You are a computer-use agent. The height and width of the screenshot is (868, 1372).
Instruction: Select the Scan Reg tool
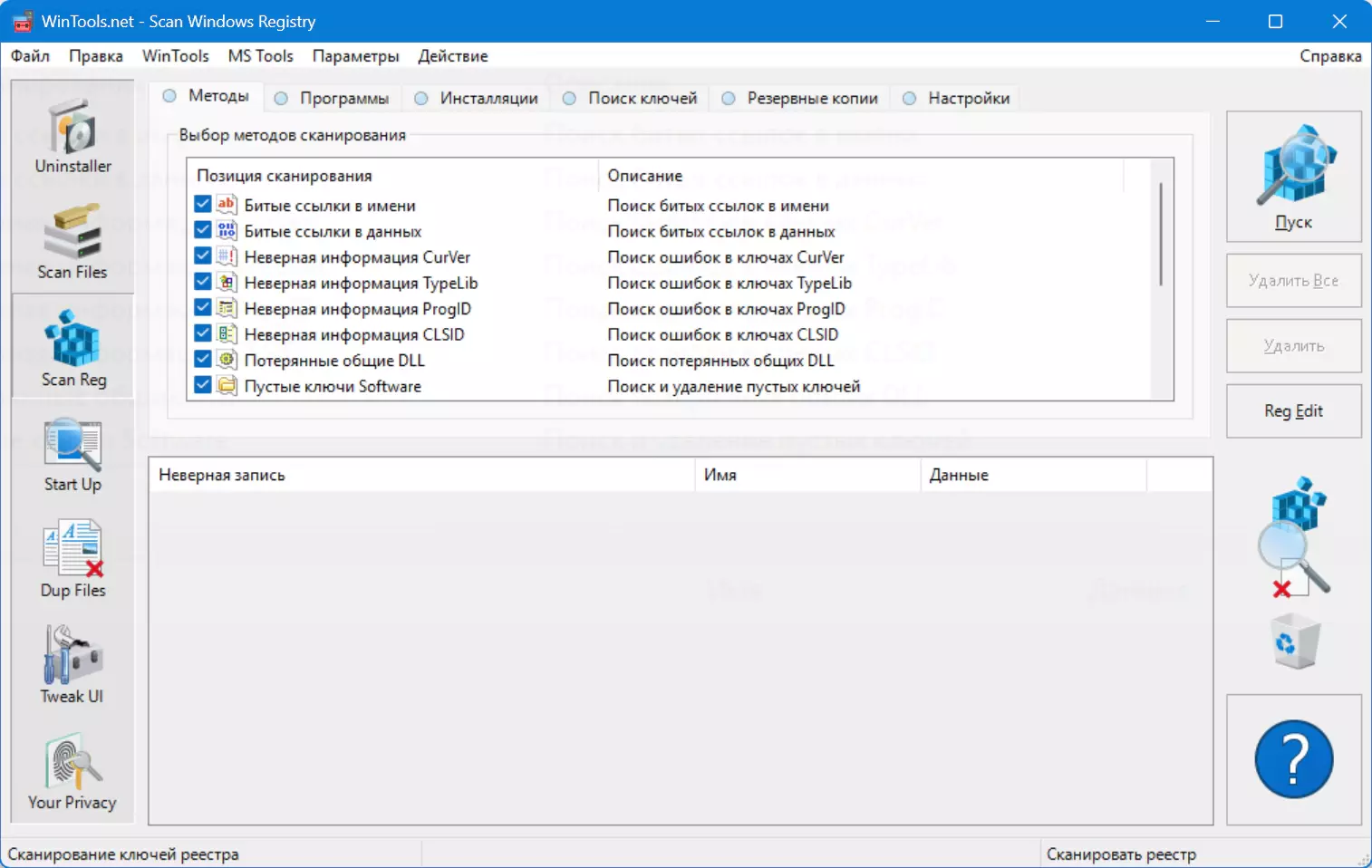click(72, 347)
